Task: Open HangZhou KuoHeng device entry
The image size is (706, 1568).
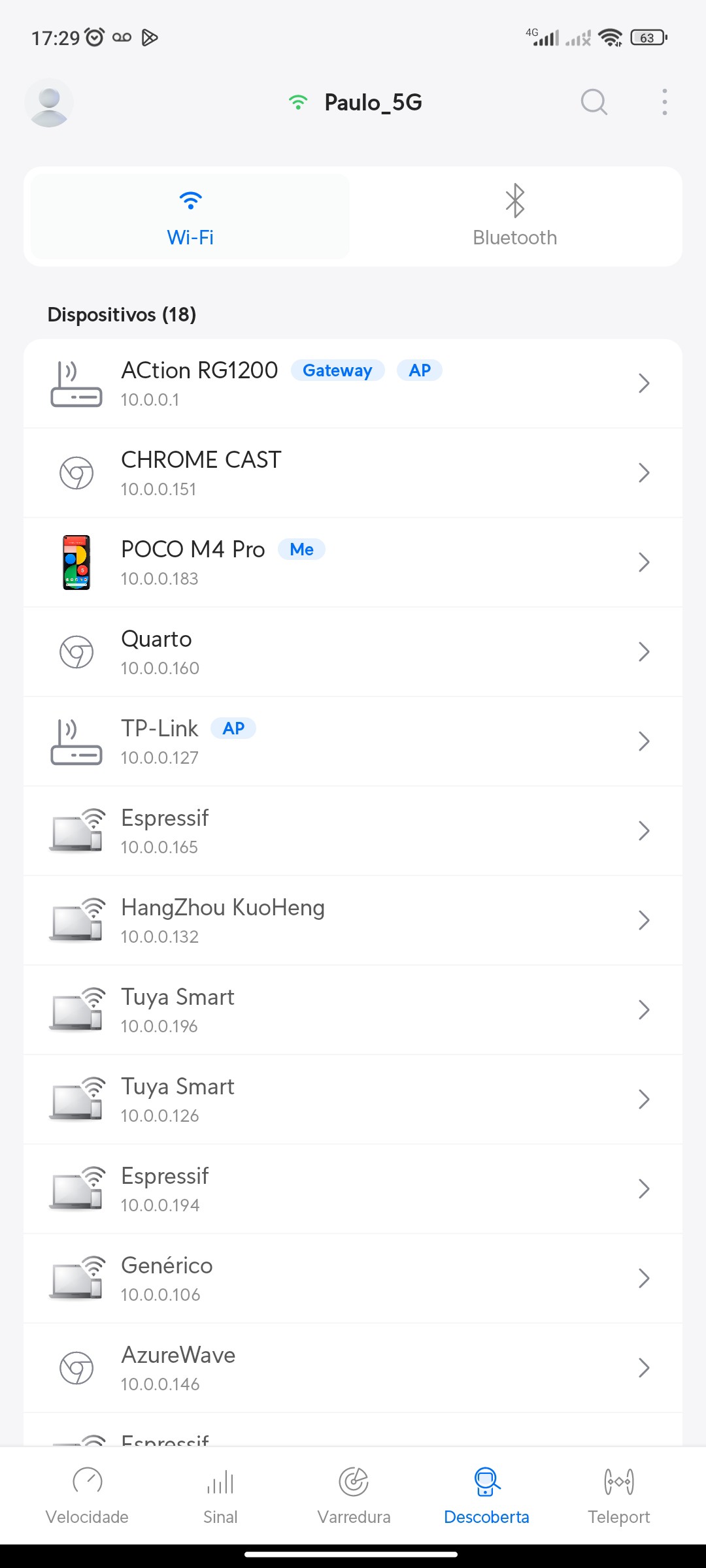Action: 353,921
